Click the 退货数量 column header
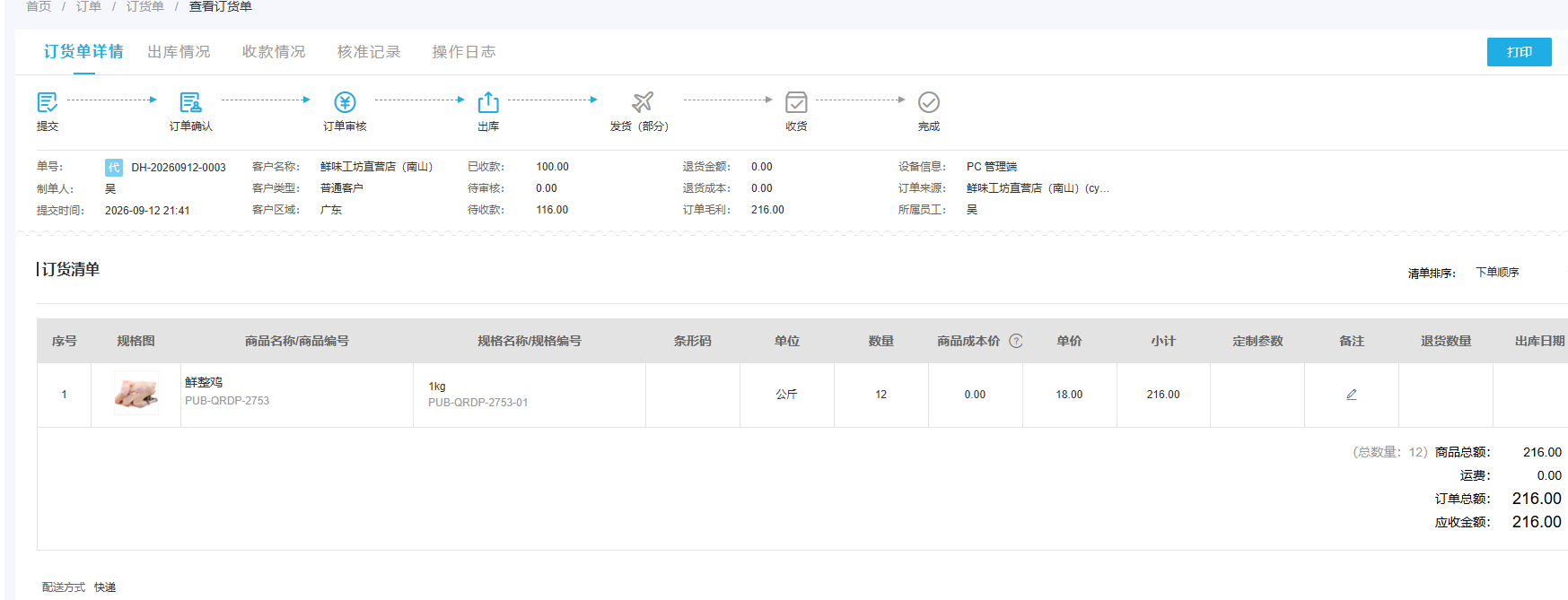 (1446, 341)
